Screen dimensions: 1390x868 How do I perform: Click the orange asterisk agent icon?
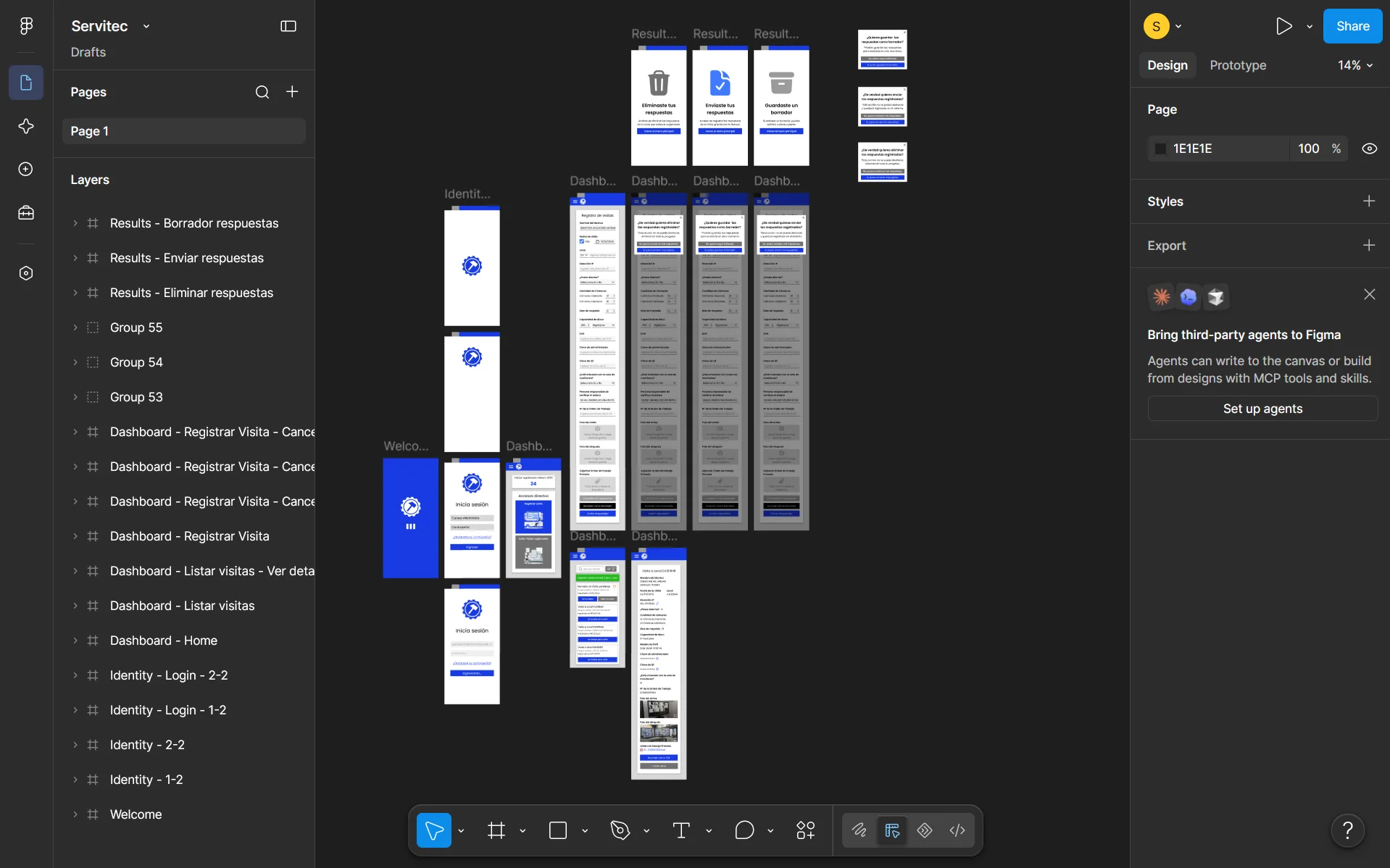point(1162,297)
